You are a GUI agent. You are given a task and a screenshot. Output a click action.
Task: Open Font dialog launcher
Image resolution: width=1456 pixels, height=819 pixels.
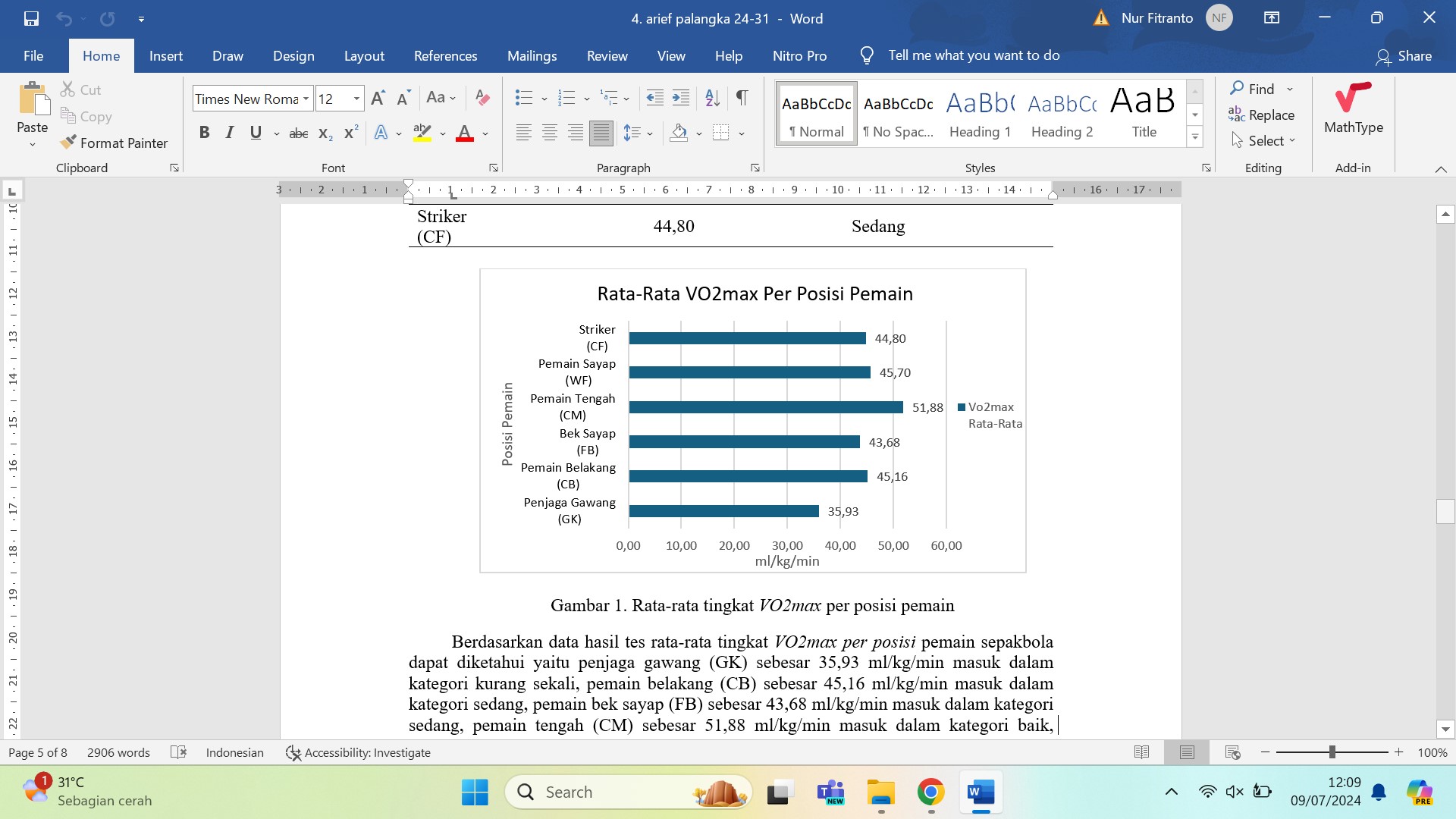494,168
